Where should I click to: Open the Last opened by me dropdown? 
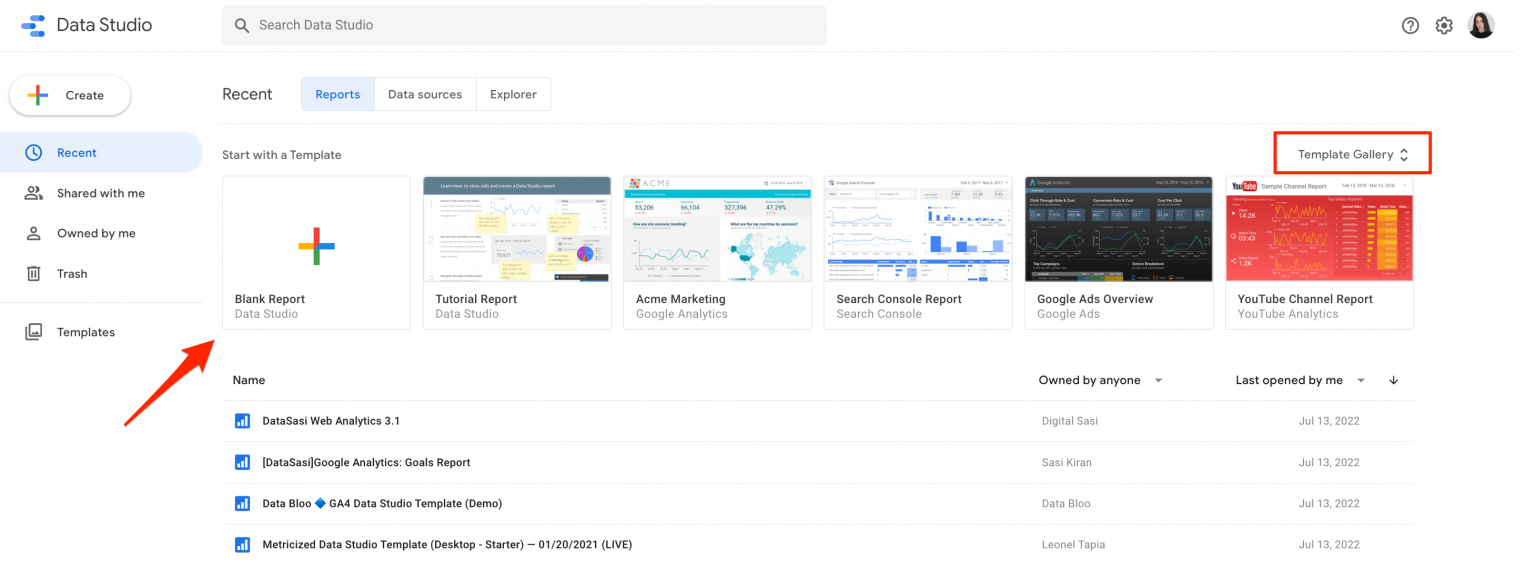tap(1299, 381)
